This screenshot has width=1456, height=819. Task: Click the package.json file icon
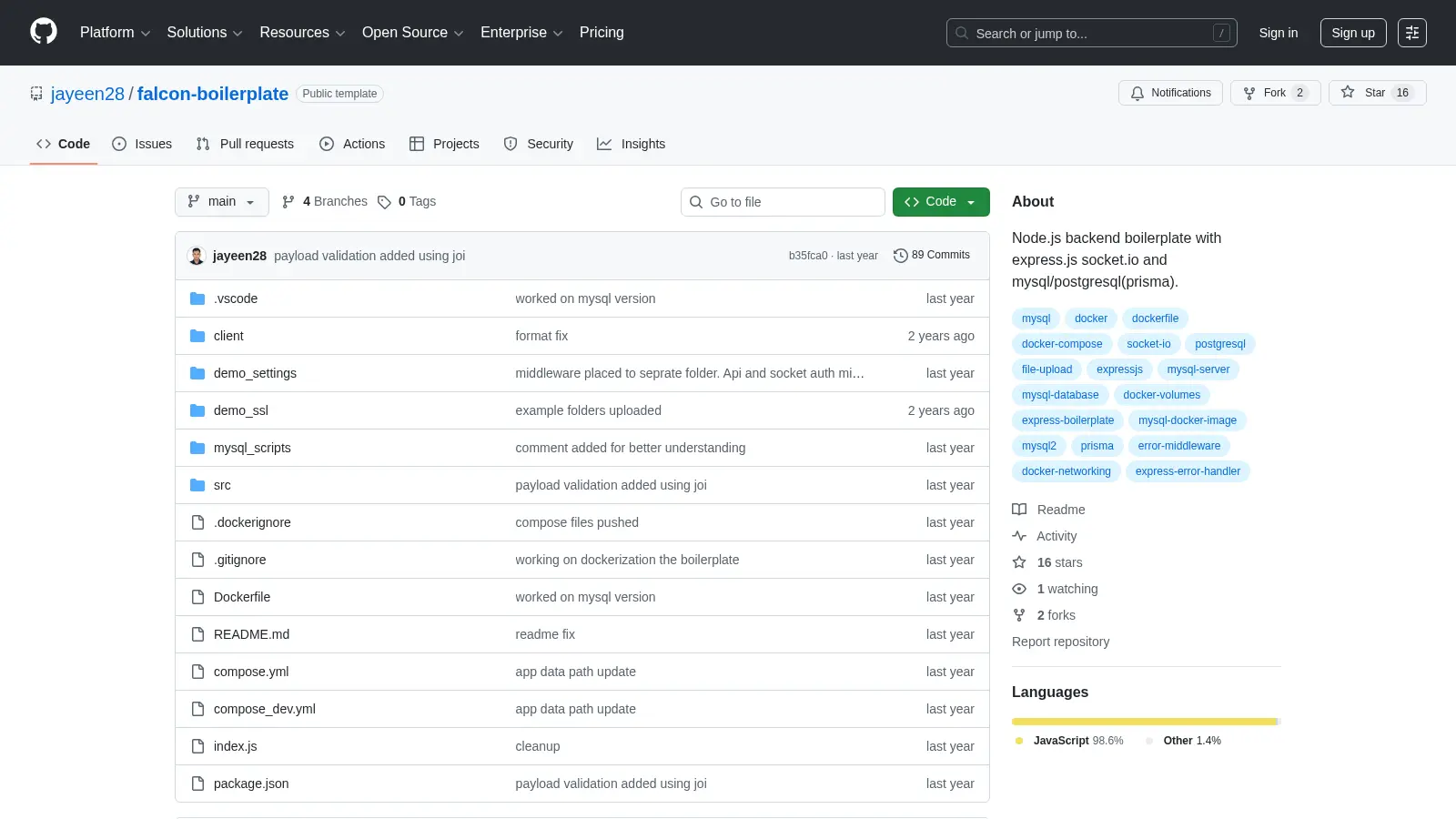pos(197,784)
